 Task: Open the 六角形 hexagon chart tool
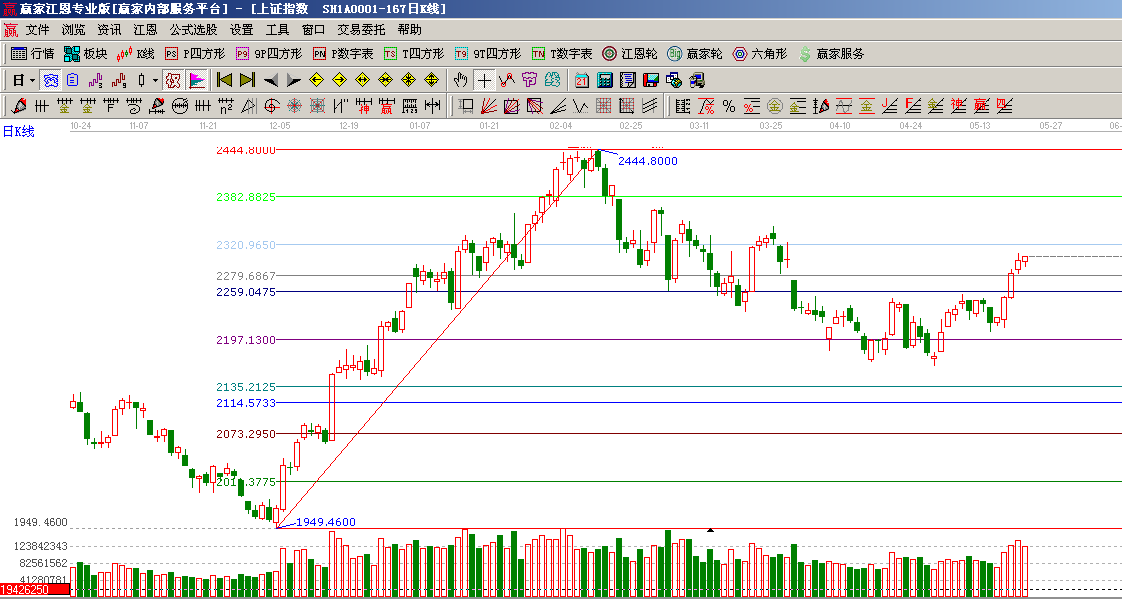760,54
